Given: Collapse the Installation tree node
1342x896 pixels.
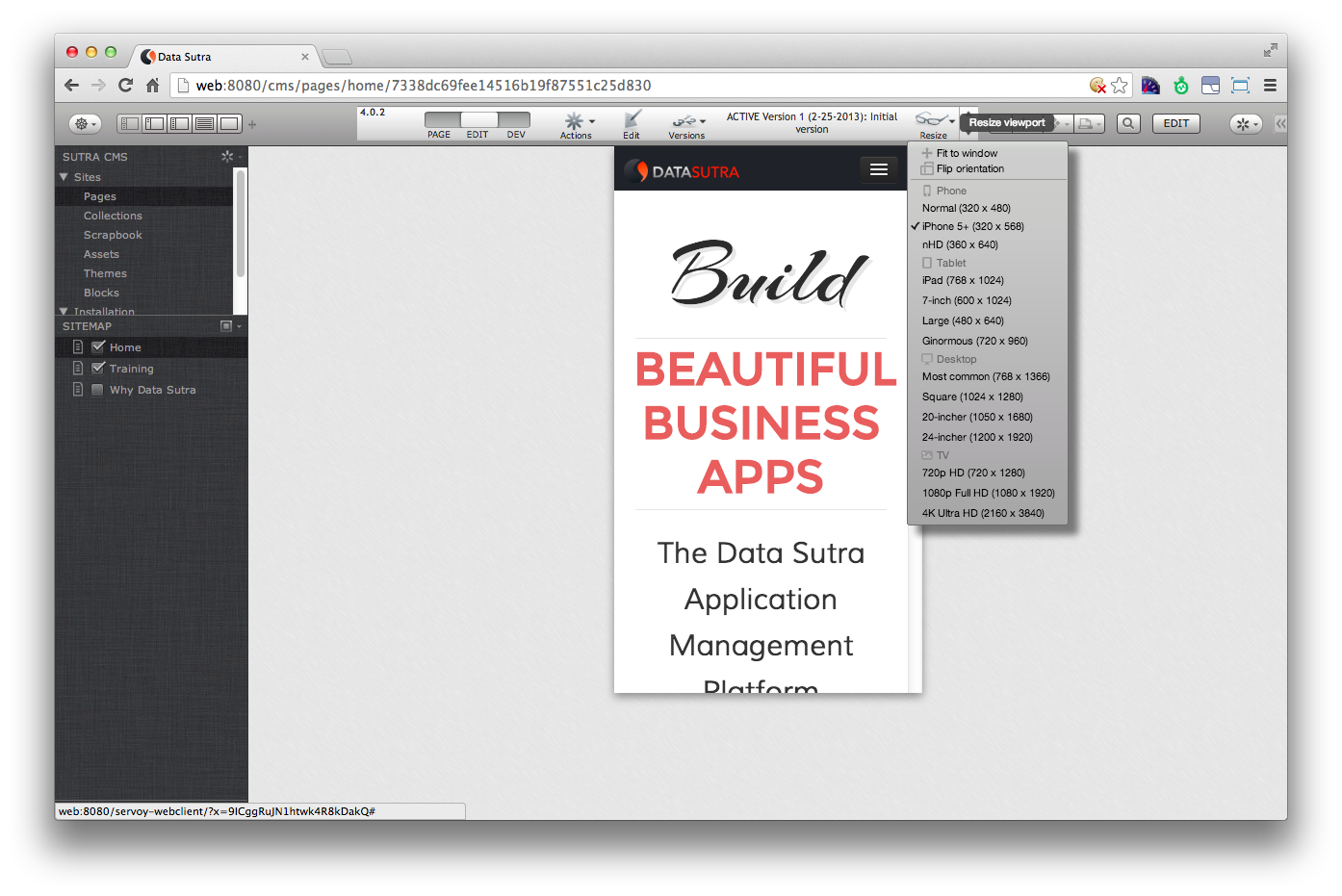Looking at the screenshot, I should 64,311.
